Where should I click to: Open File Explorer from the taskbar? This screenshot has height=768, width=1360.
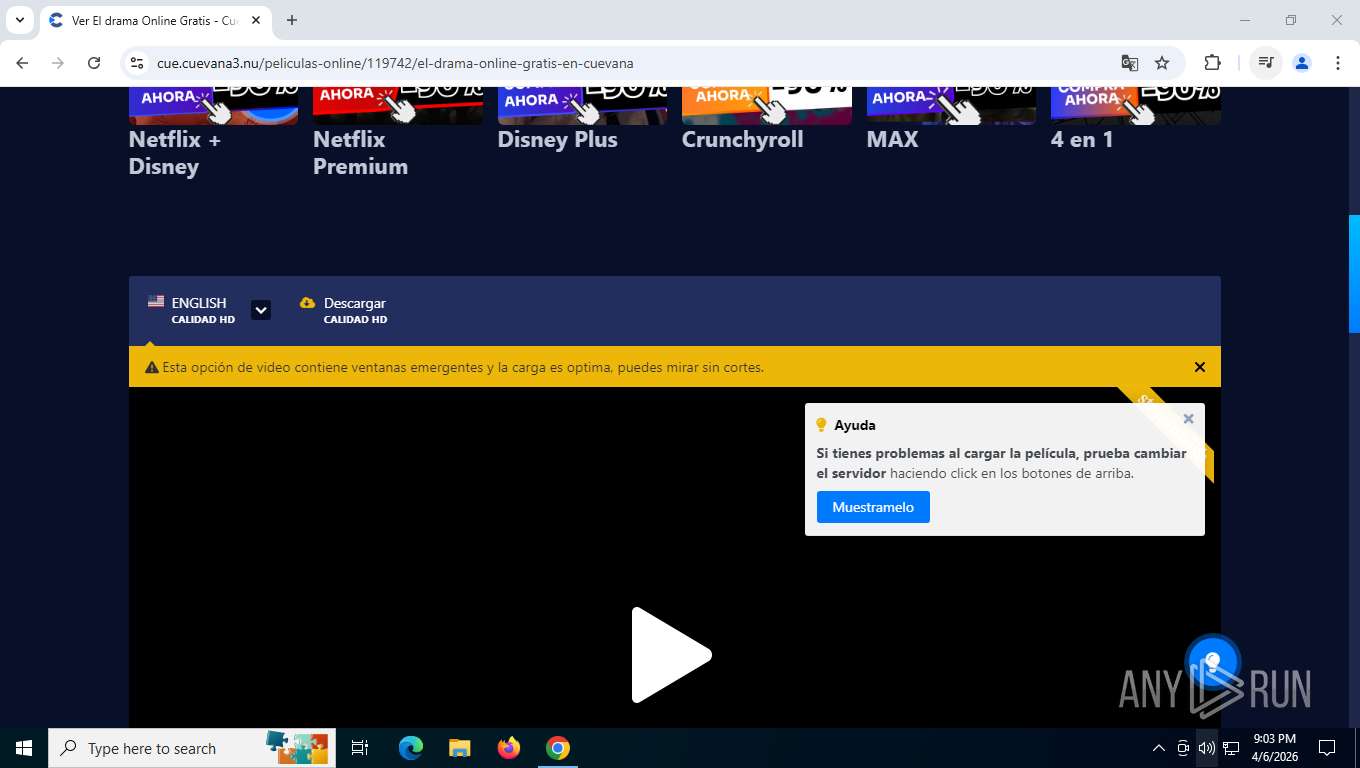point(459,748)
